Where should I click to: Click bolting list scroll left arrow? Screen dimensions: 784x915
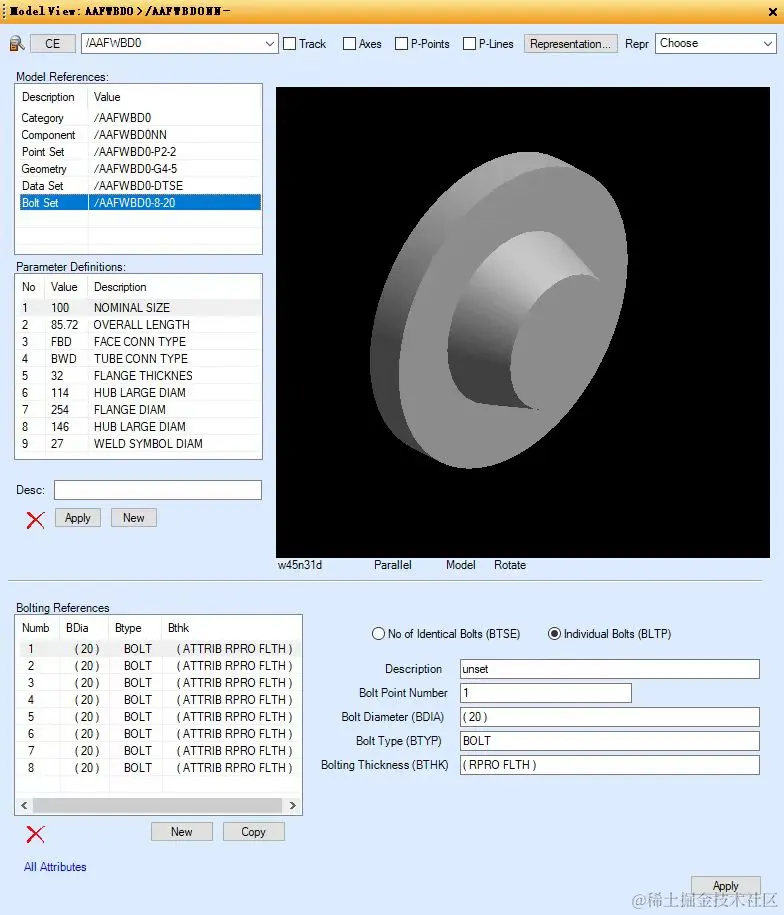point(24,805)
